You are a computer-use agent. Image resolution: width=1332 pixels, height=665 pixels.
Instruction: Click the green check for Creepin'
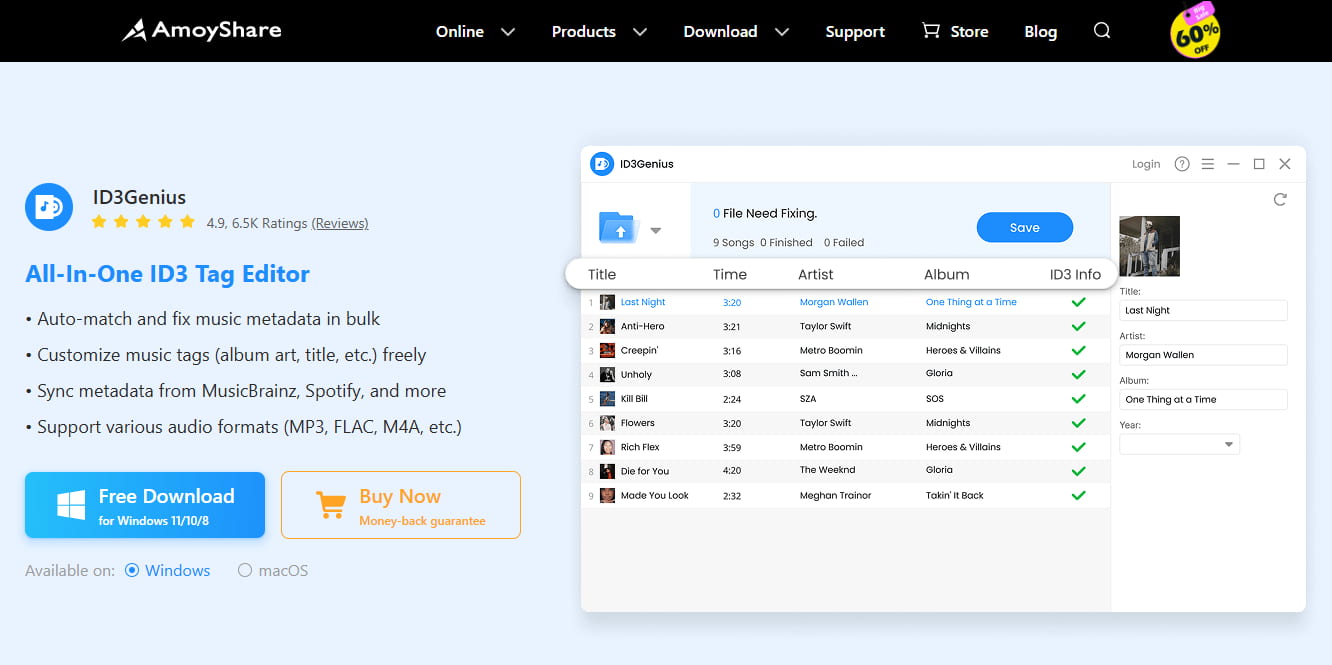tap(1078, 350)
